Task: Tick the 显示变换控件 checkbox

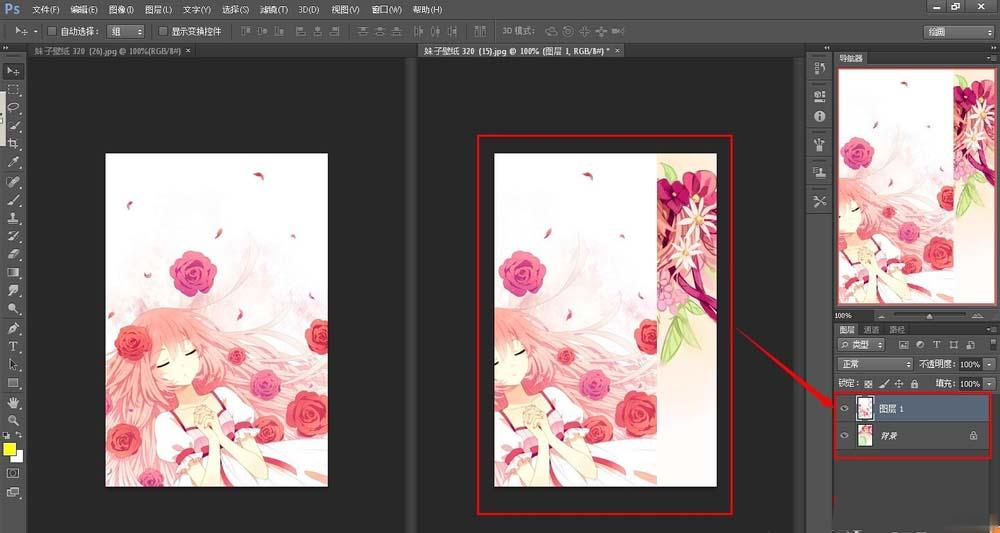Action: tap(163, 32)
